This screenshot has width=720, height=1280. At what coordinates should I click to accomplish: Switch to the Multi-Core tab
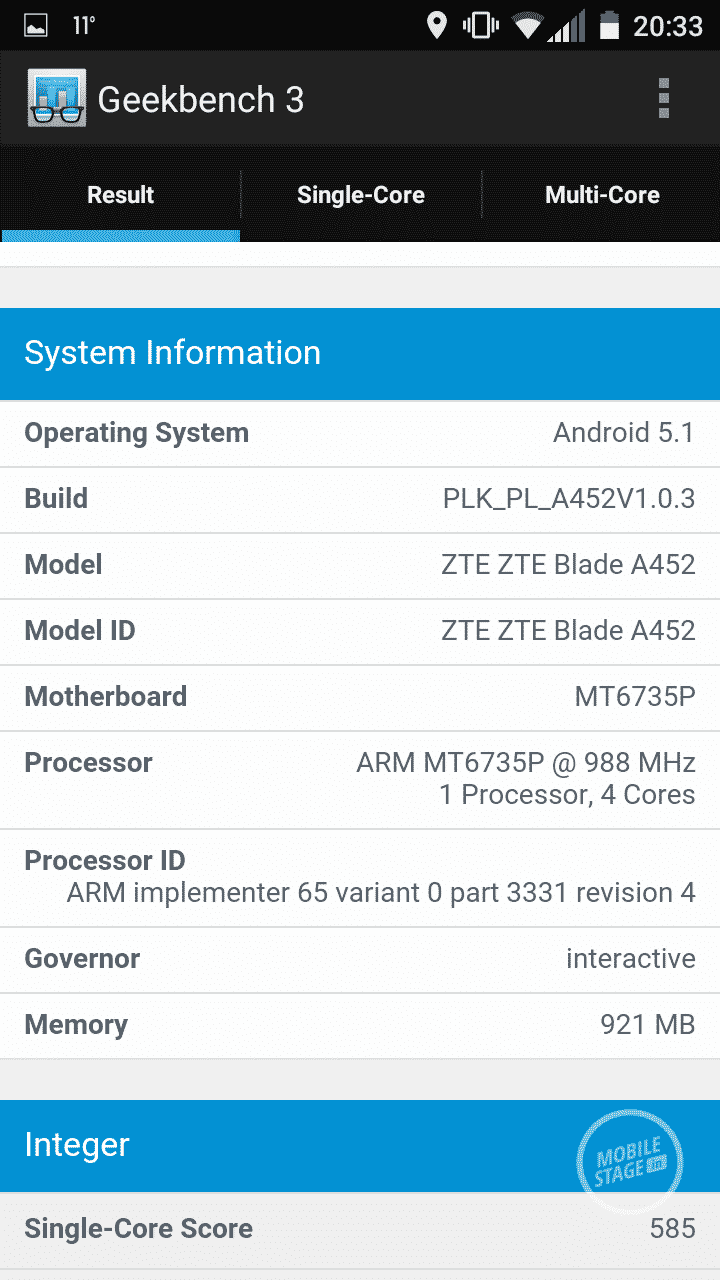(x=602, y=195)
